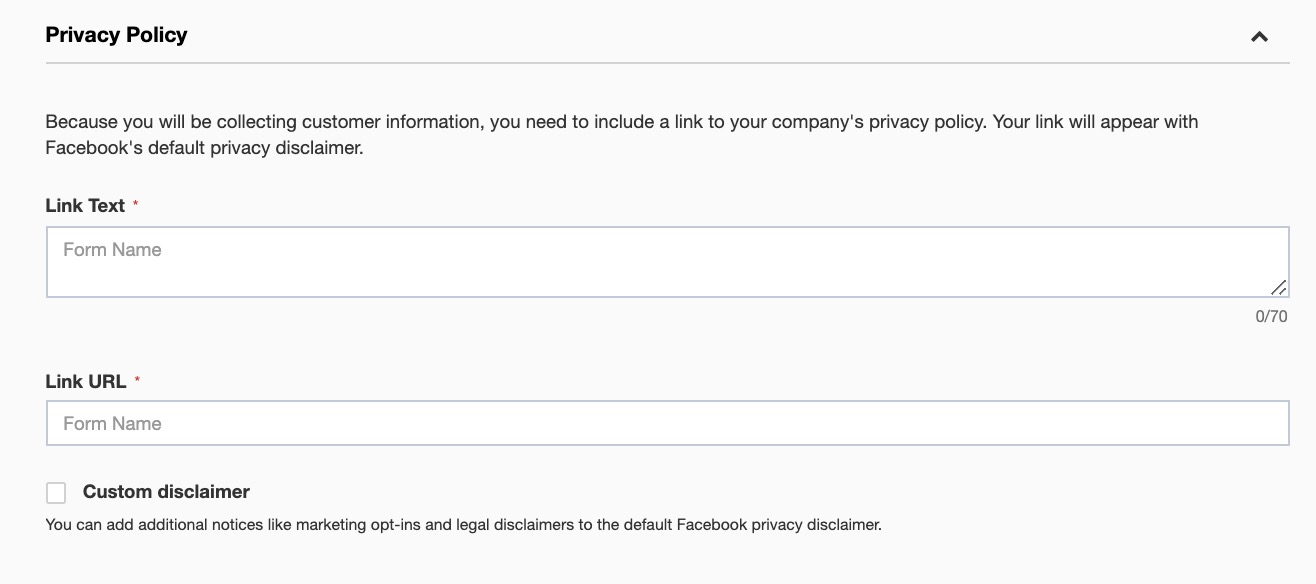Click the Privacy Policy section heading
The image size is (1316, 584).
116,35
